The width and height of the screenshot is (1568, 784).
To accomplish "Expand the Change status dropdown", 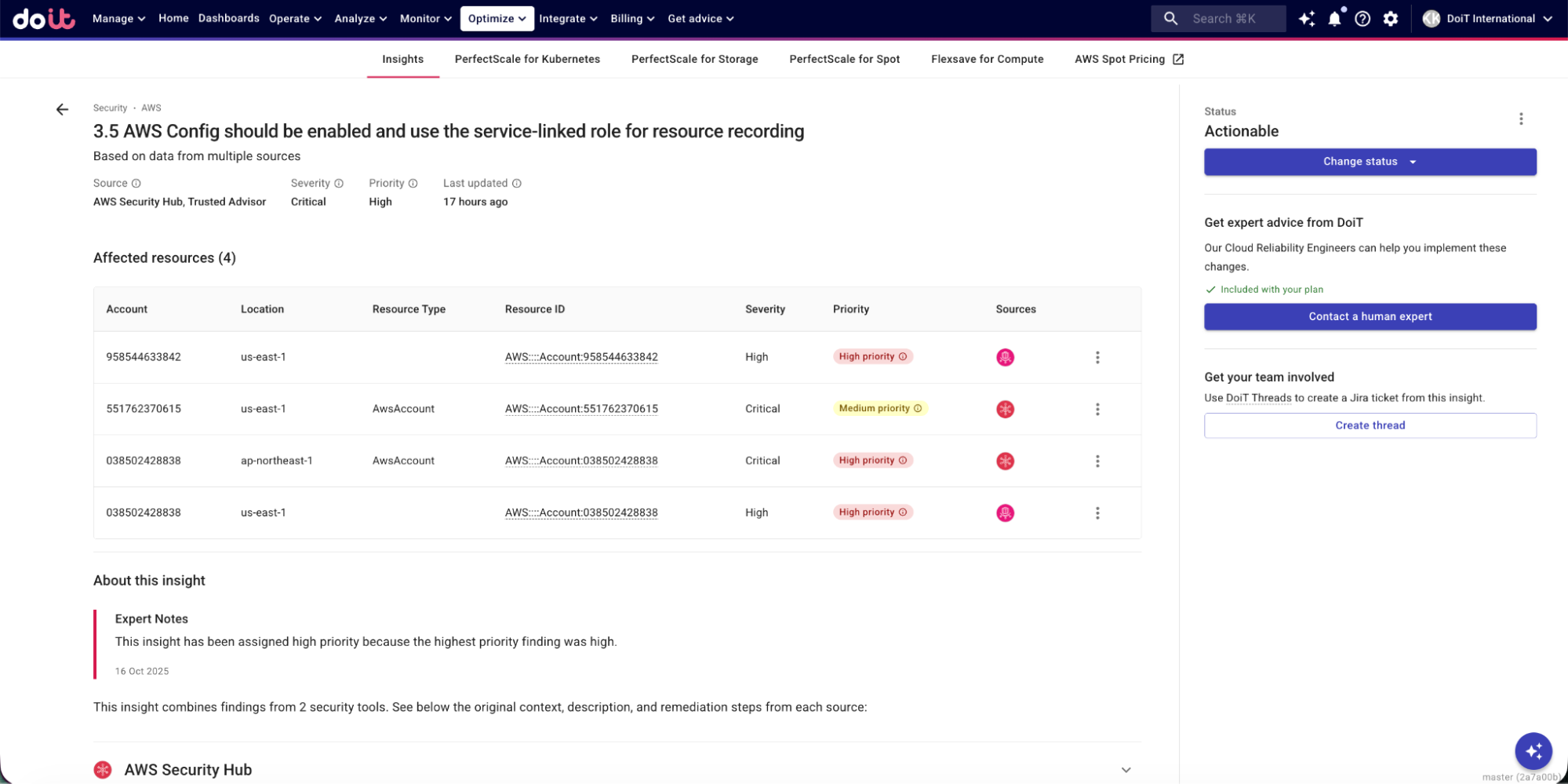I will pos(1370,162).
